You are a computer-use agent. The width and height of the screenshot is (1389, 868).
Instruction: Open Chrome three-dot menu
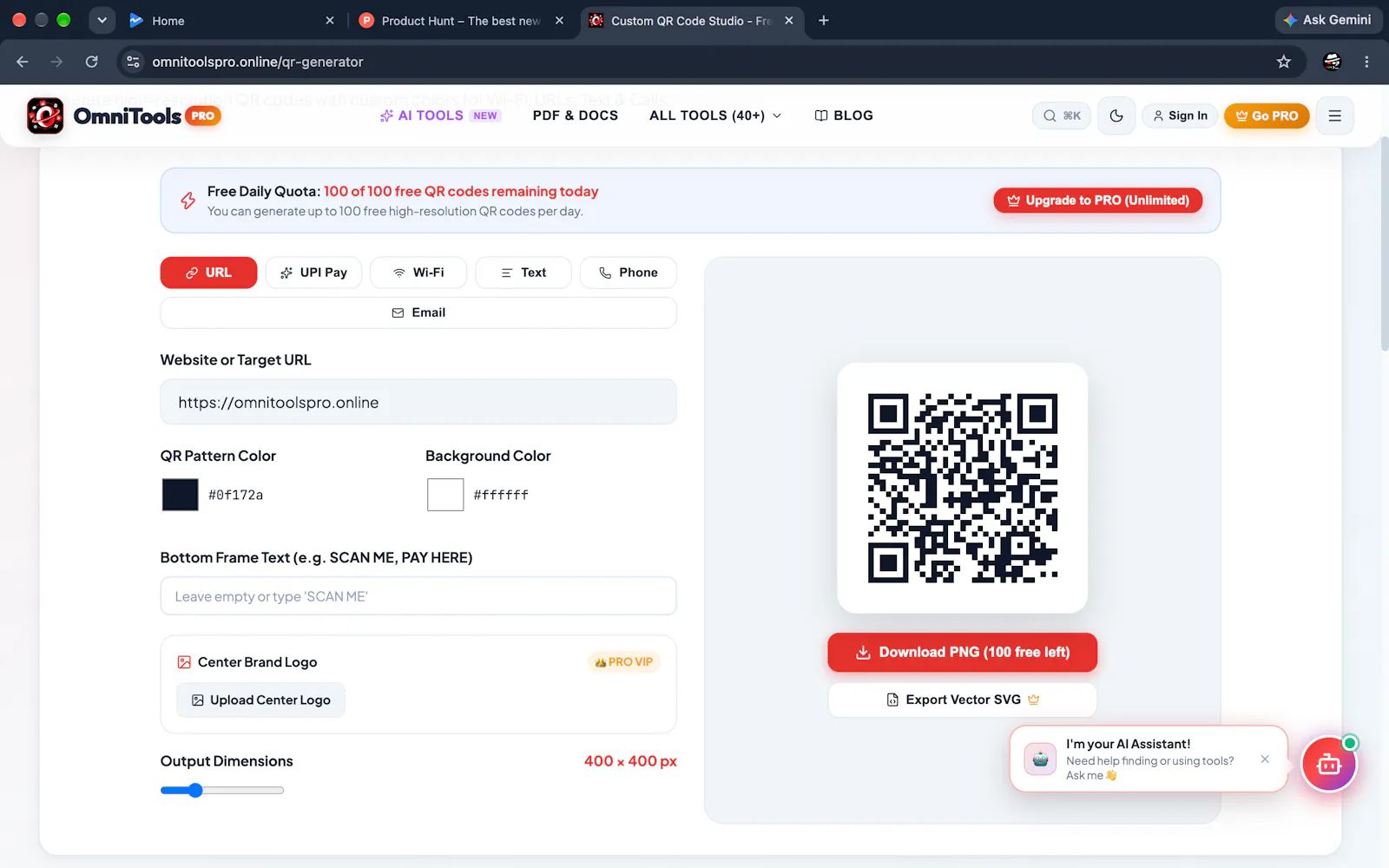coord(1366,62)
